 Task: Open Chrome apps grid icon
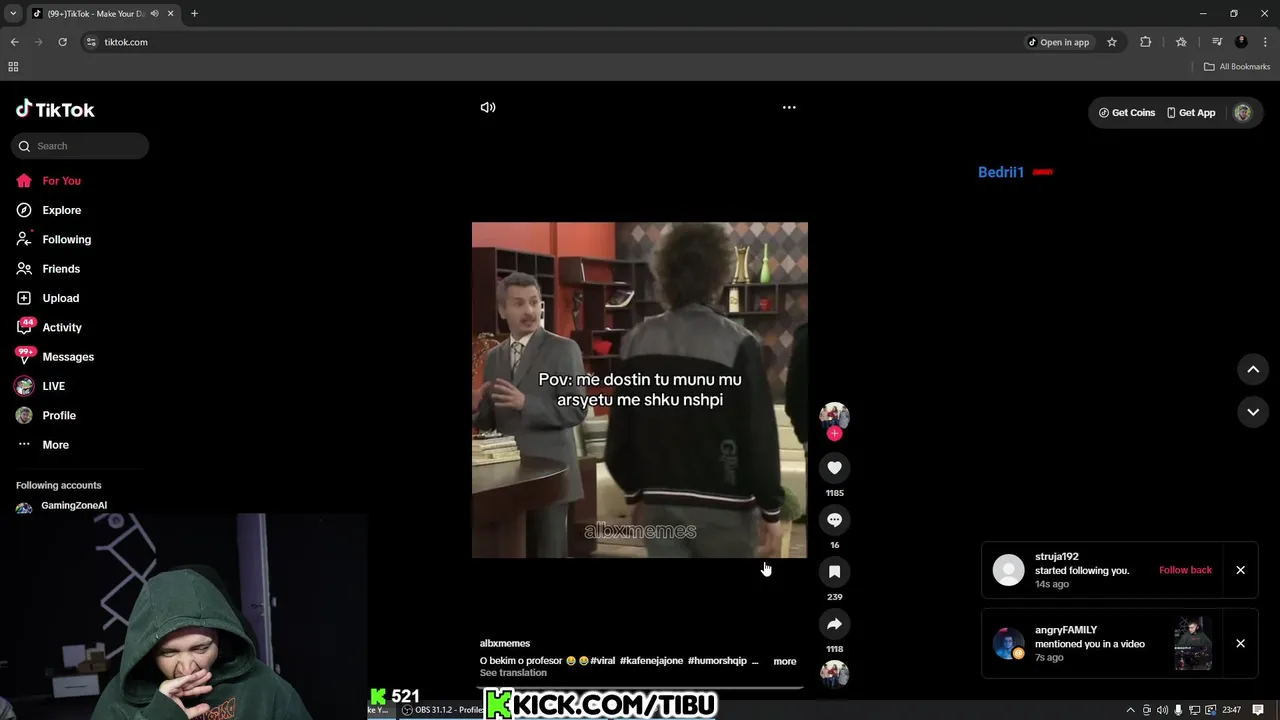pos(13,67)
